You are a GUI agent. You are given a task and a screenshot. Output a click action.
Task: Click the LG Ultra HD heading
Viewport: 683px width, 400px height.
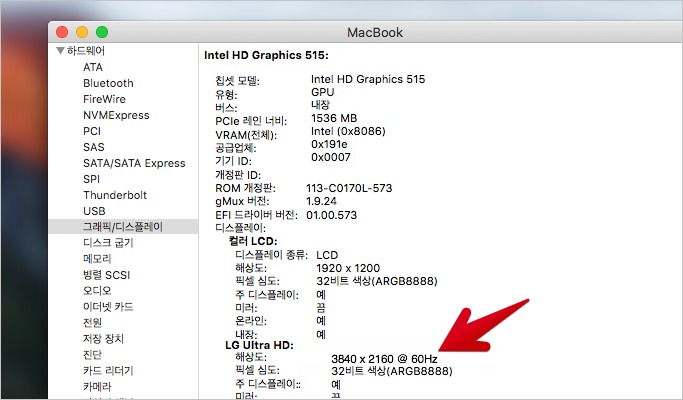[x=260, y=346]
